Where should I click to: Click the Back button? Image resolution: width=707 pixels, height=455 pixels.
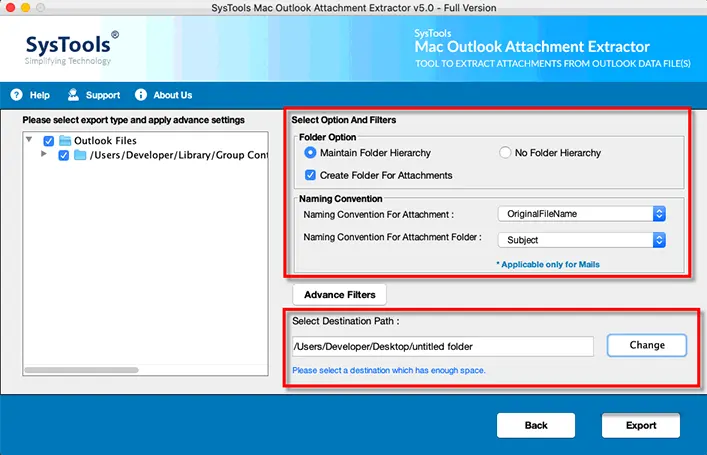[x=536, y=425]
